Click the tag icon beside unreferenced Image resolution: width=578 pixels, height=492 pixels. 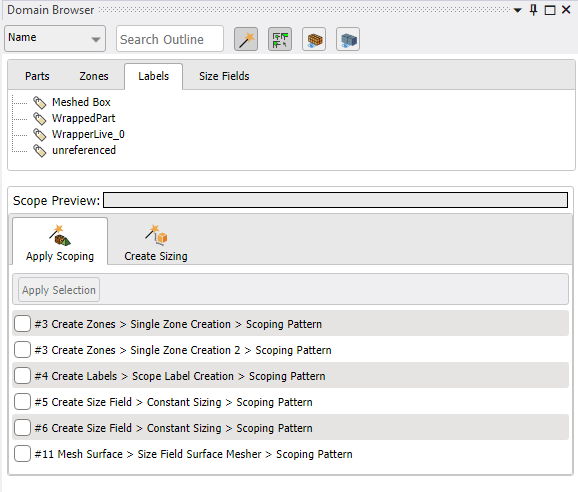coord(39,151)
